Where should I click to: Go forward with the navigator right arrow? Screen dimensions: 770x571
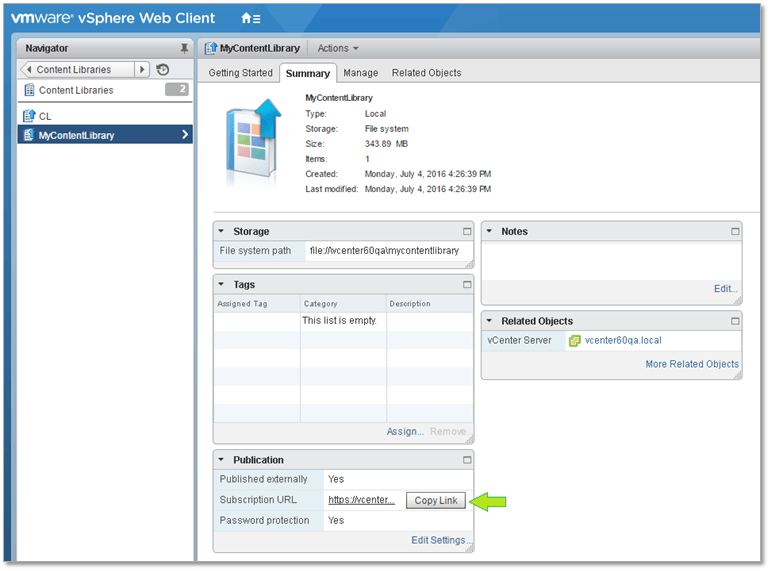[142, 69]
